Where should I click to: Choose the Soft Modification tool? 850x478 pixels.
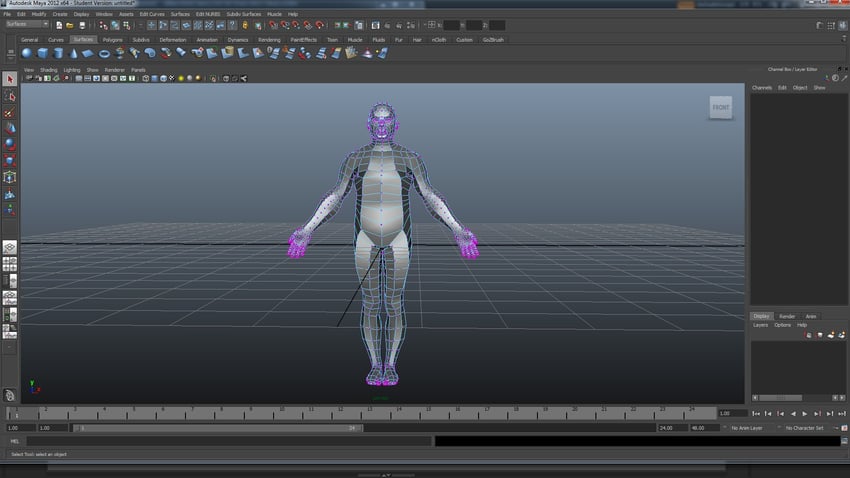9,194
